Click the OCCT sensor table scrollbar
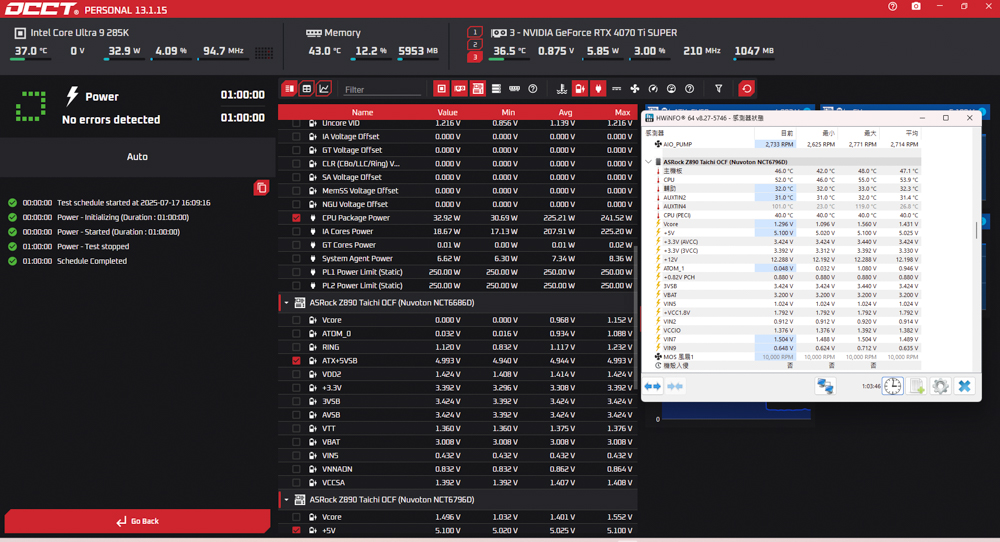 click(635, 319)
